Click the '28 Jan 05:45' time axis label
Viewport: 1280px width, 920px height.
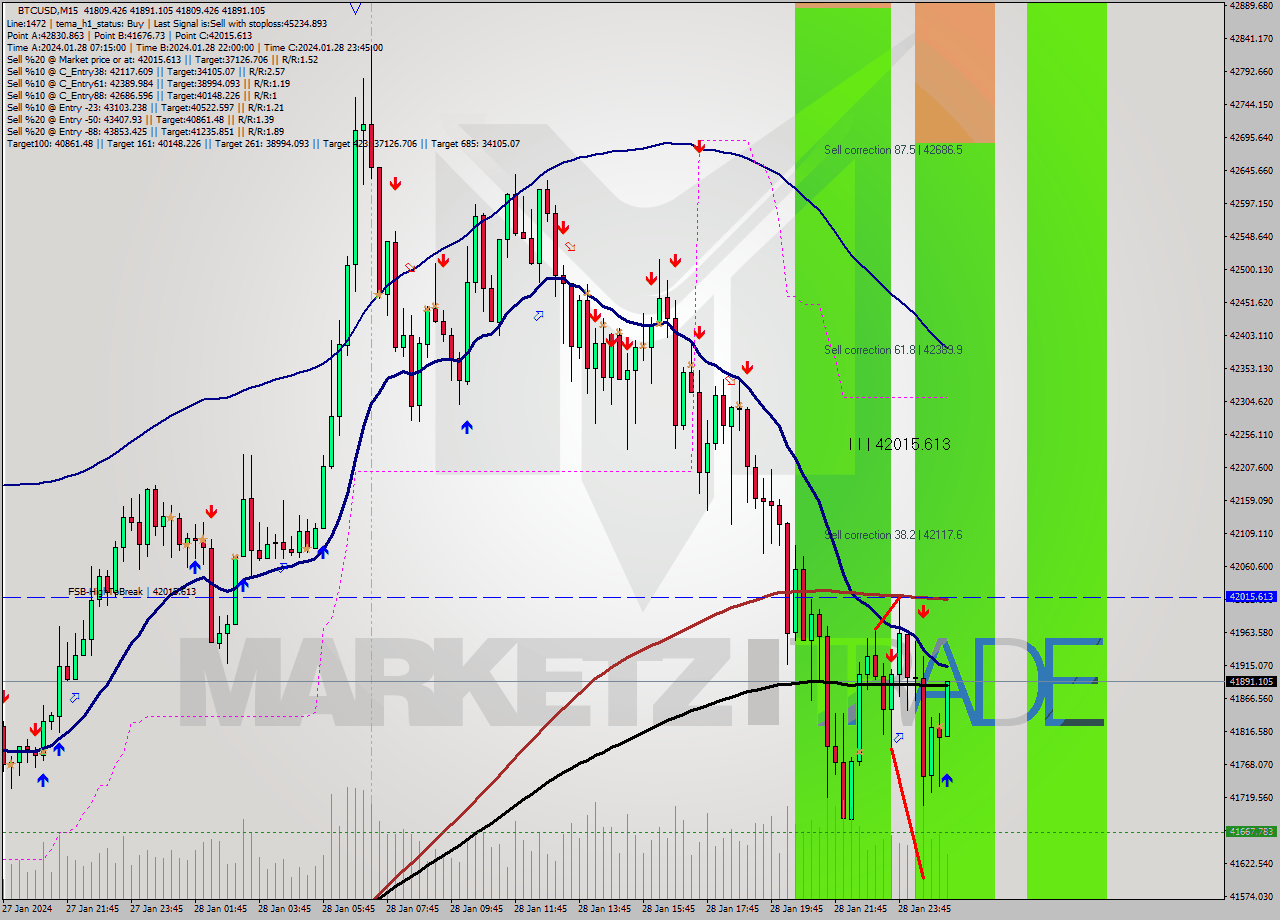point(348,909)
